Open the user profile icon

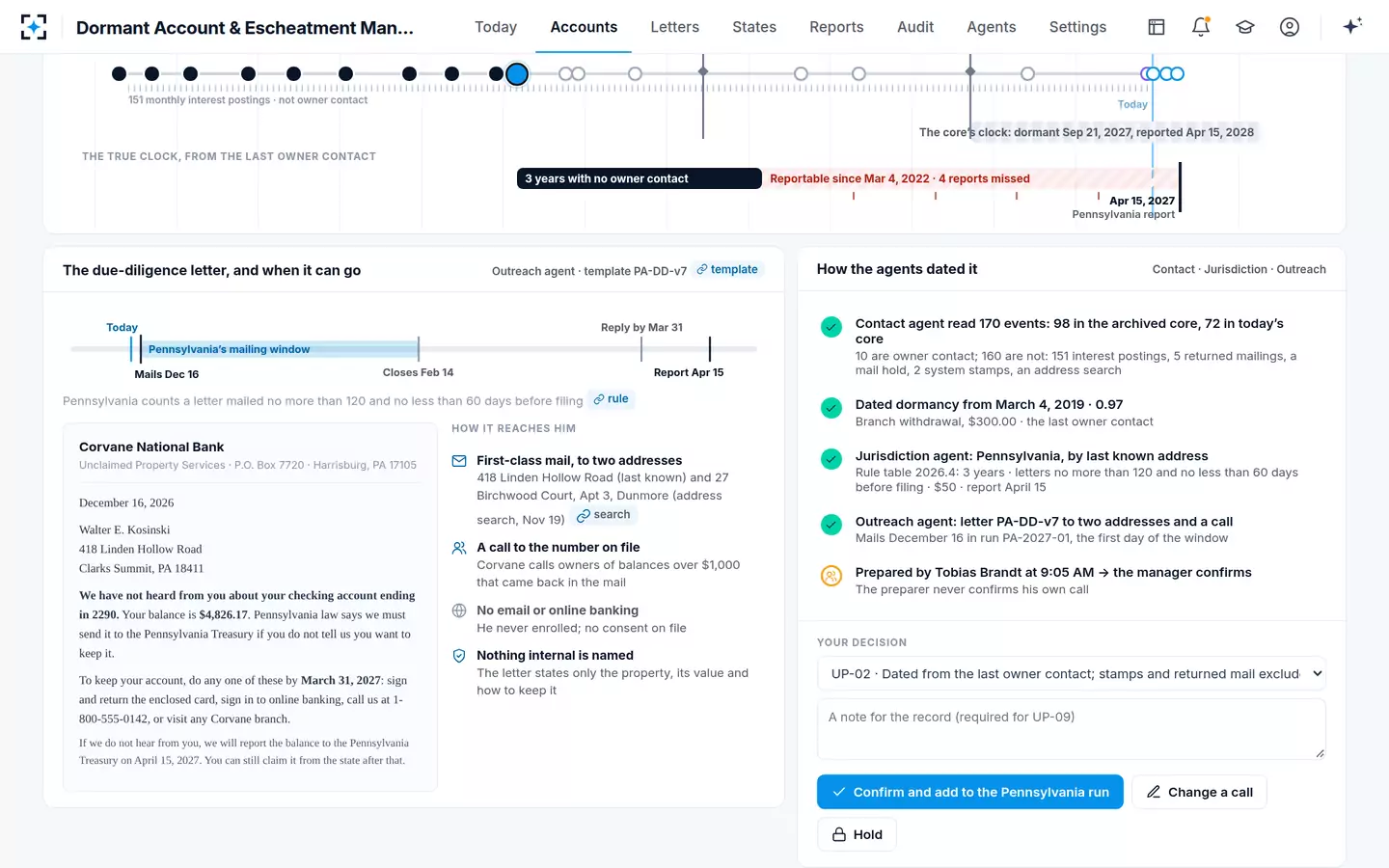tap(1290, 27)
